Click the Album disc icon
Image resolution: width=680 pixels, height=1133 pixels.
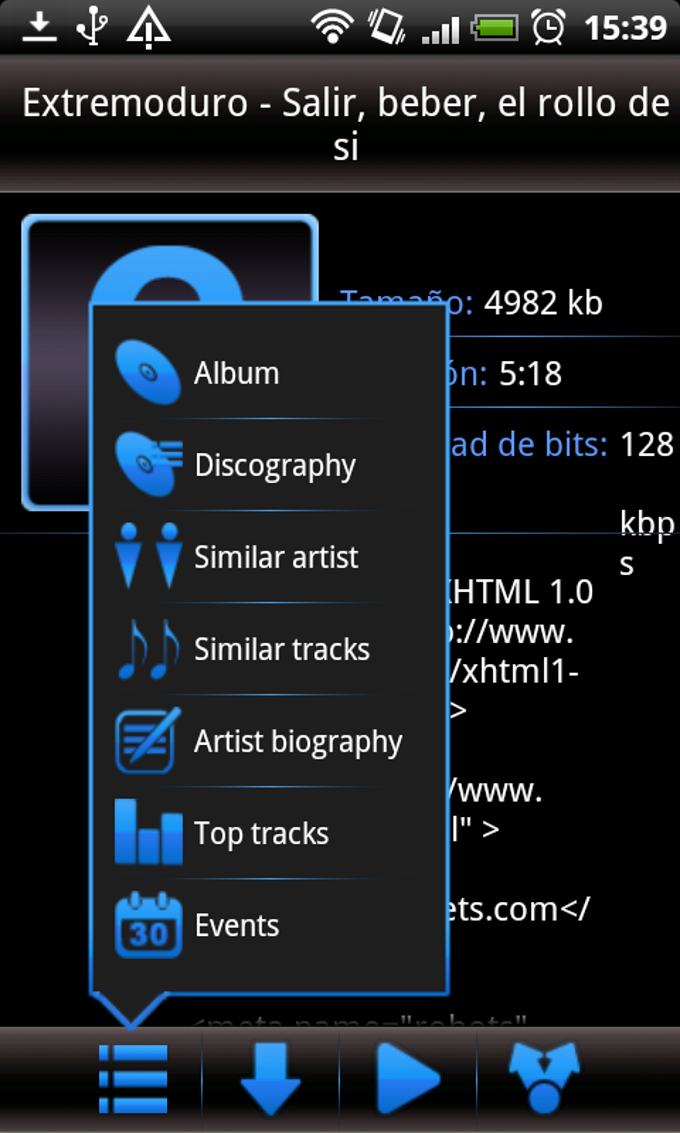tap(148, 372)
